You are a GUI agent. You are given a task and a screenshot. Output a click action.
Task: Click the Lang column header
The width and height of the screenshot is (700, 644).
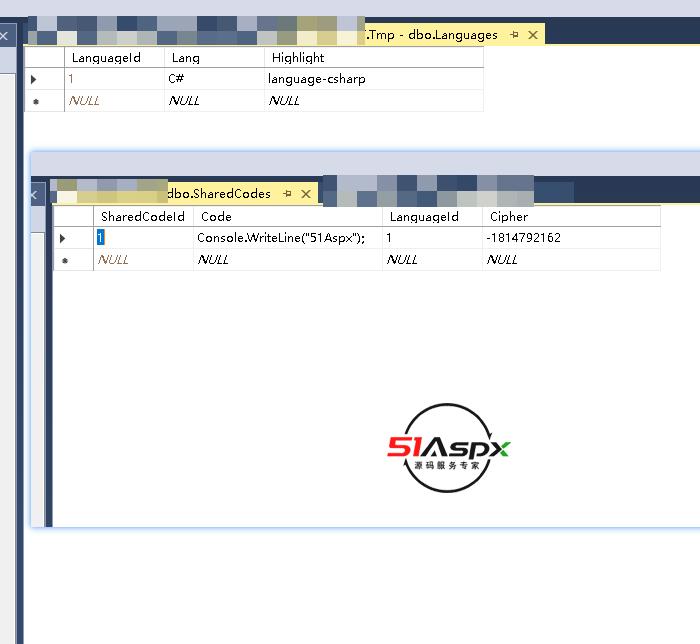point(214,58)
